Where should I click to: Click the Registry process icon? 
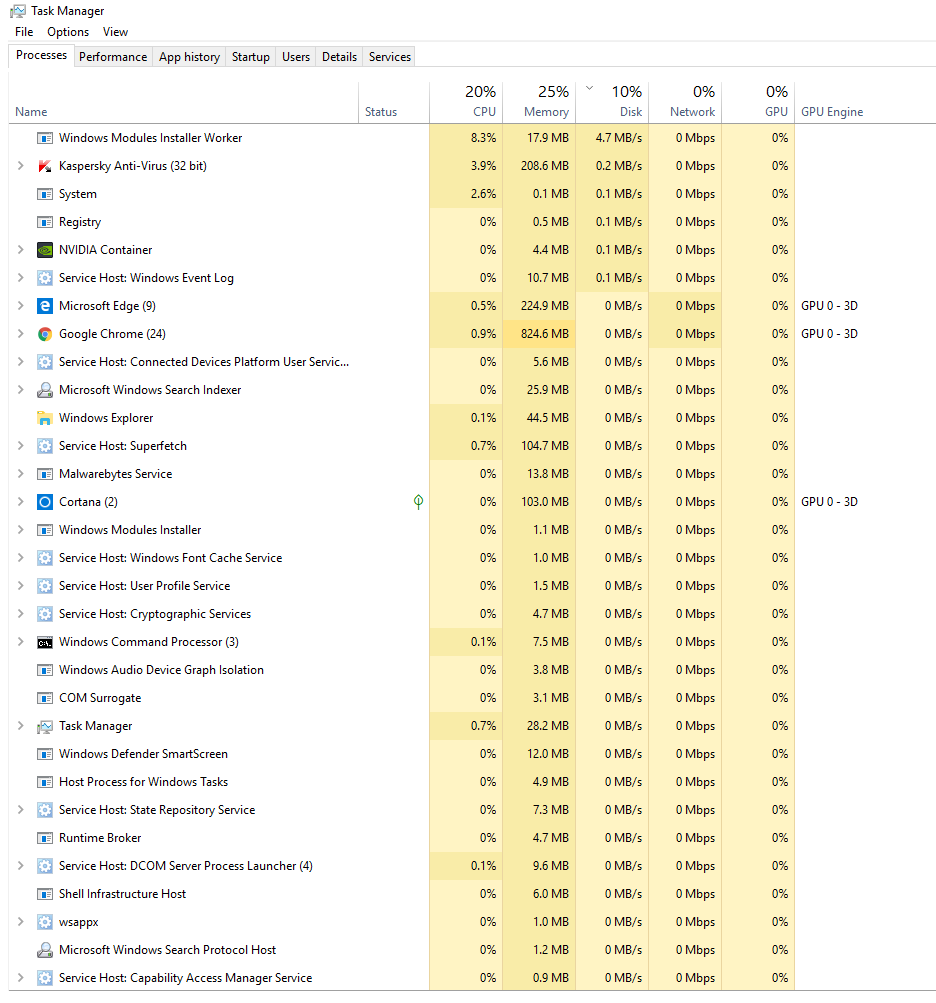(x=45, y=222)
